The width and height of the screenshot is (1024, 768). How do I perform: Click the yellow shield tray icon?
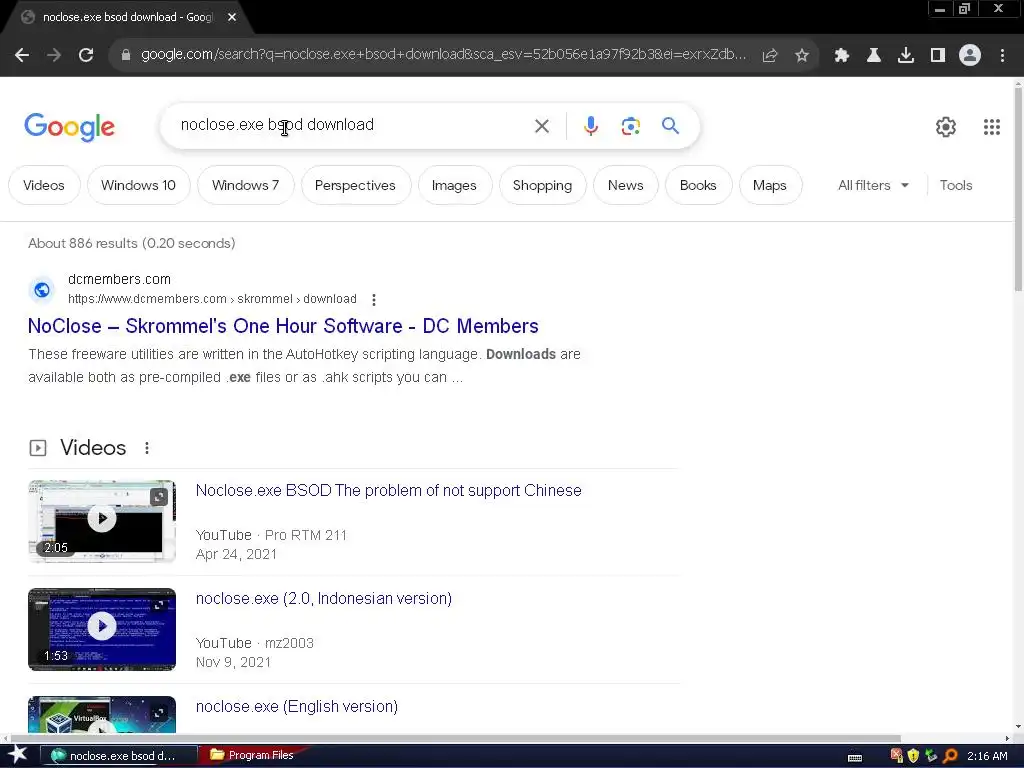913,756
